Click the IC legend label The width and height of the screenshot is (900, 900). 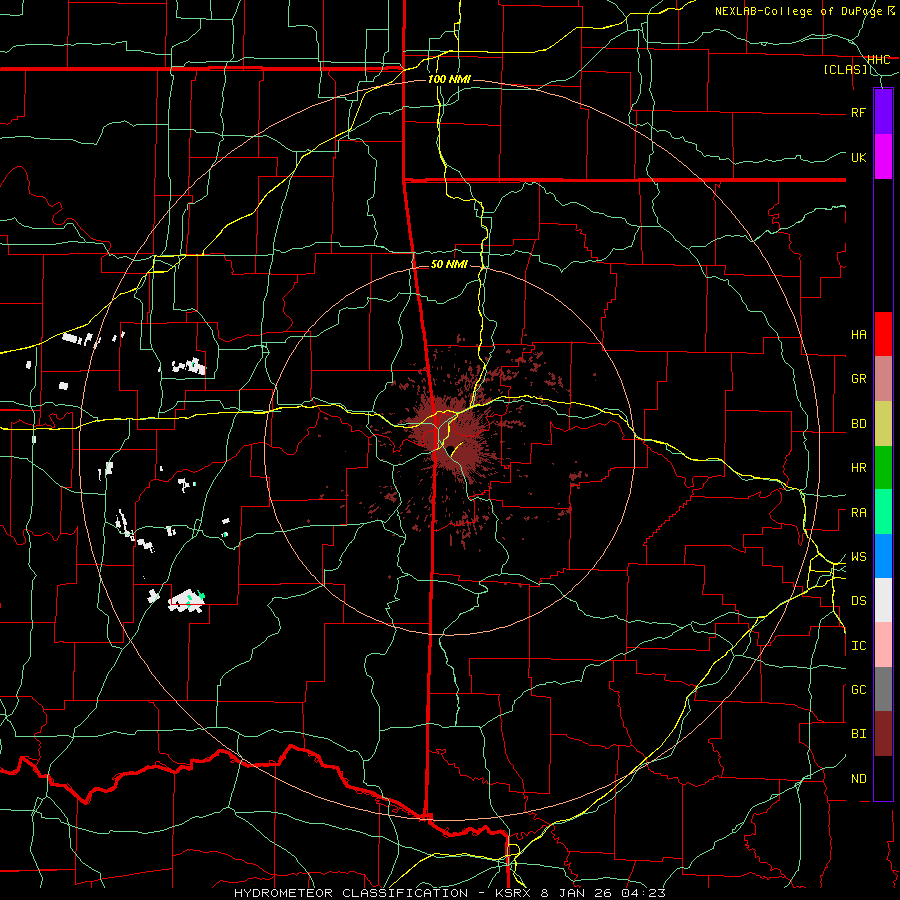click(858, 646)
